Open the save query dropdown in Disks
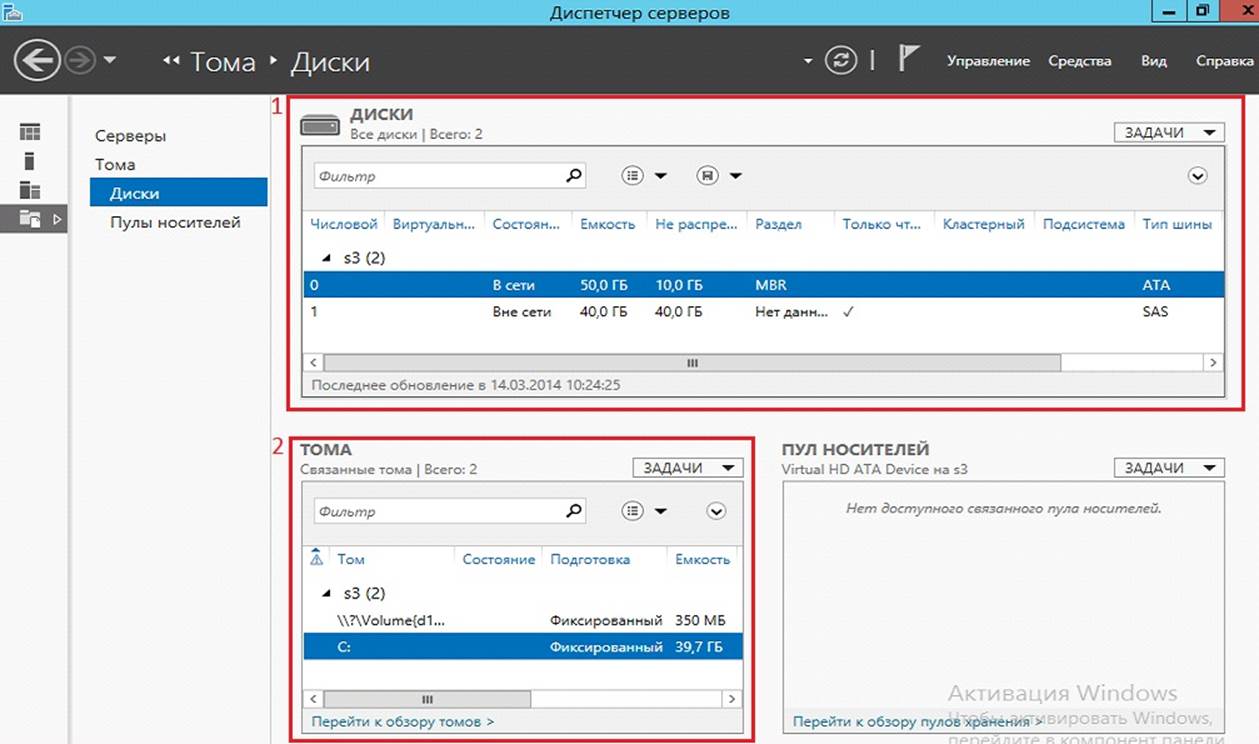Screen dimensions: 1259x744 (719, 176)
